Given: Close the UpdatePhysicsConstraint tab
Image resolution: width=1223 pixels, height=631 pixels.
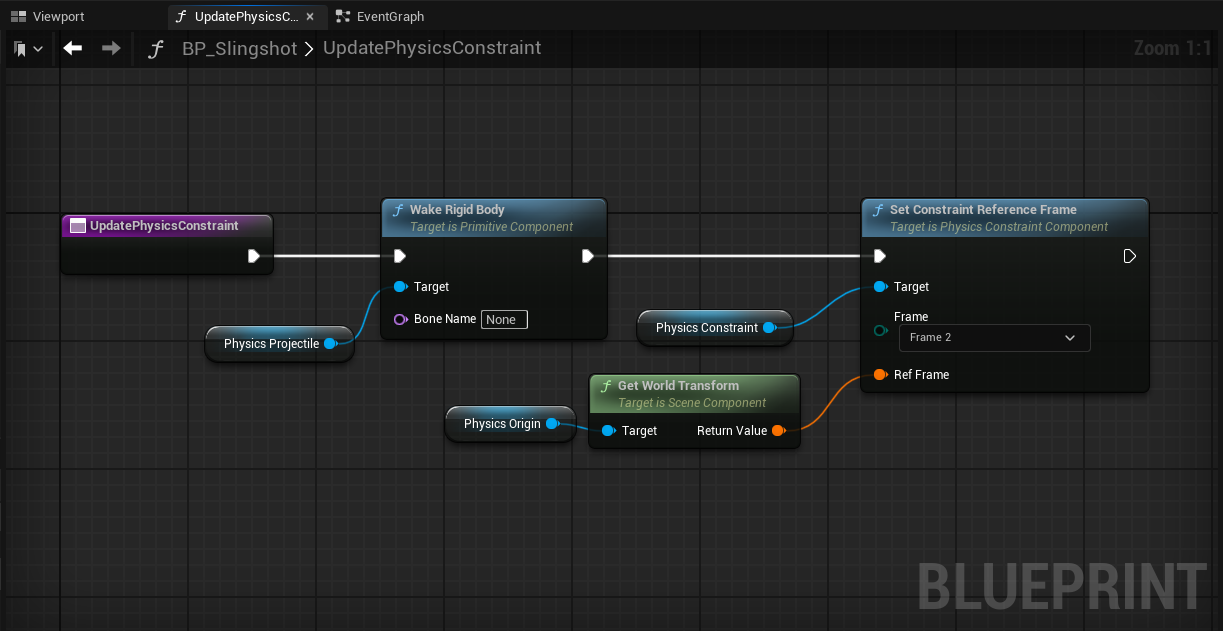Looking at the screenshot, I should click(310, 16).
